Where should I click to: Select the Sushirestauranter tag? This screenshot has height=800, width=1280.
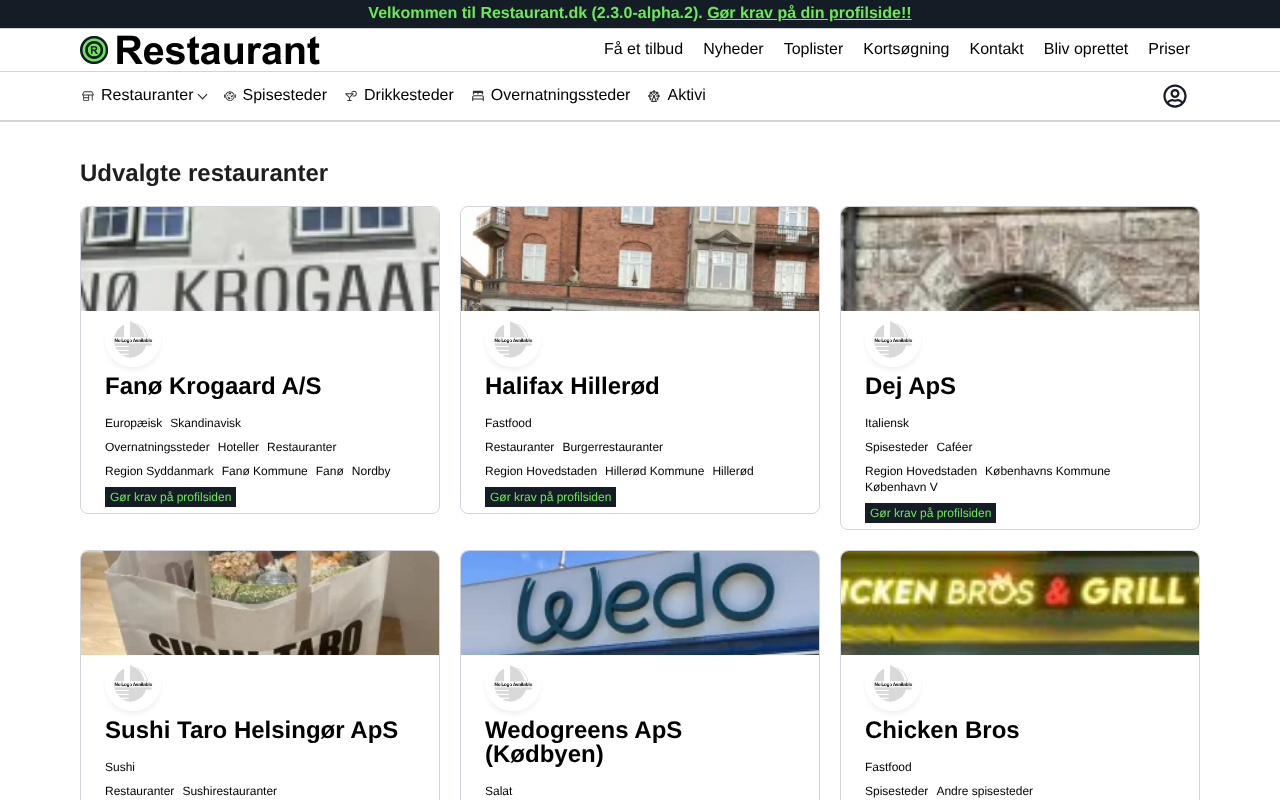pos(229,791)
